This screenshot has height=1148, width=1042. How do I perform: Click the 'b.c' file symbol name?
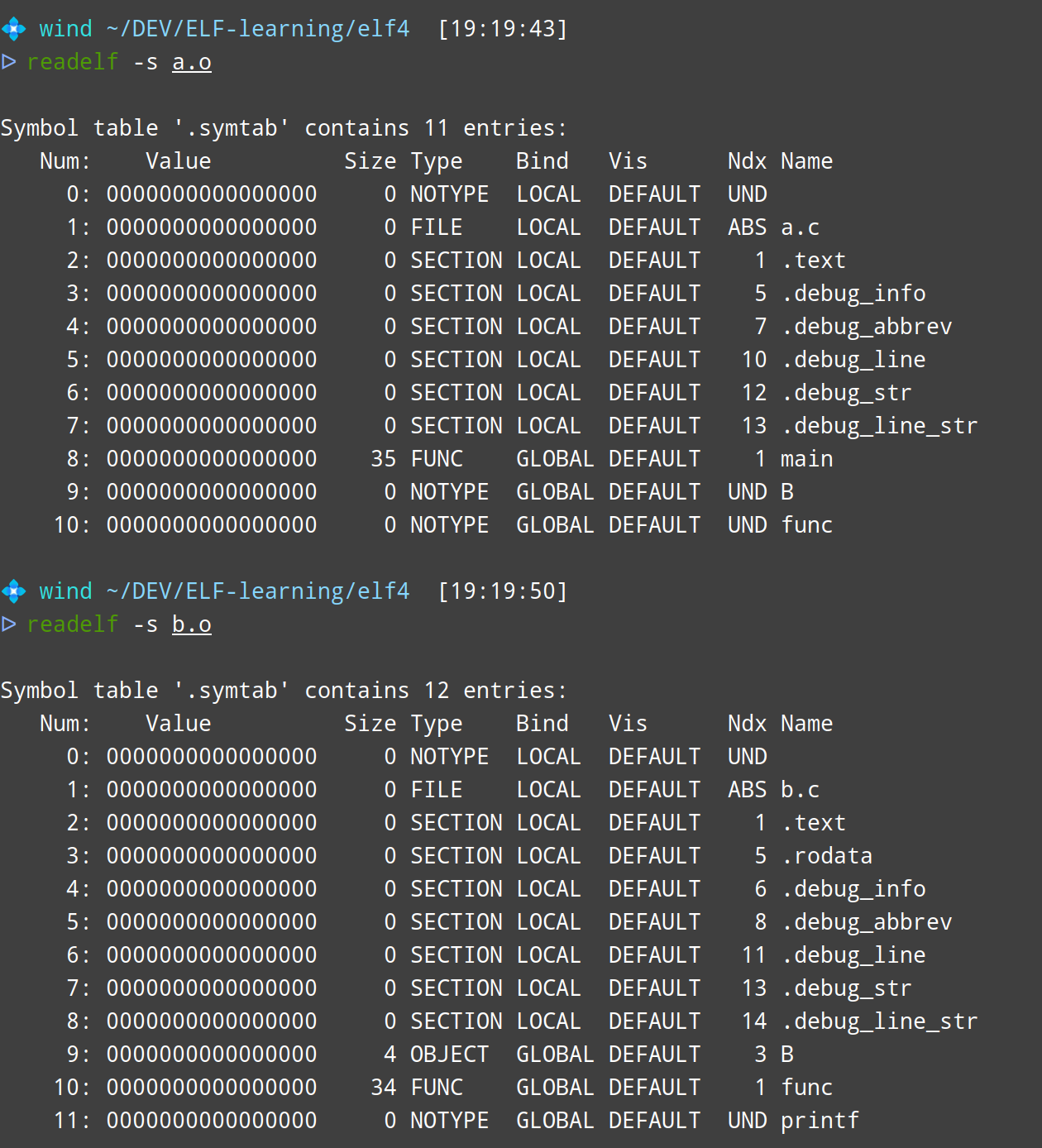(800, 790)
